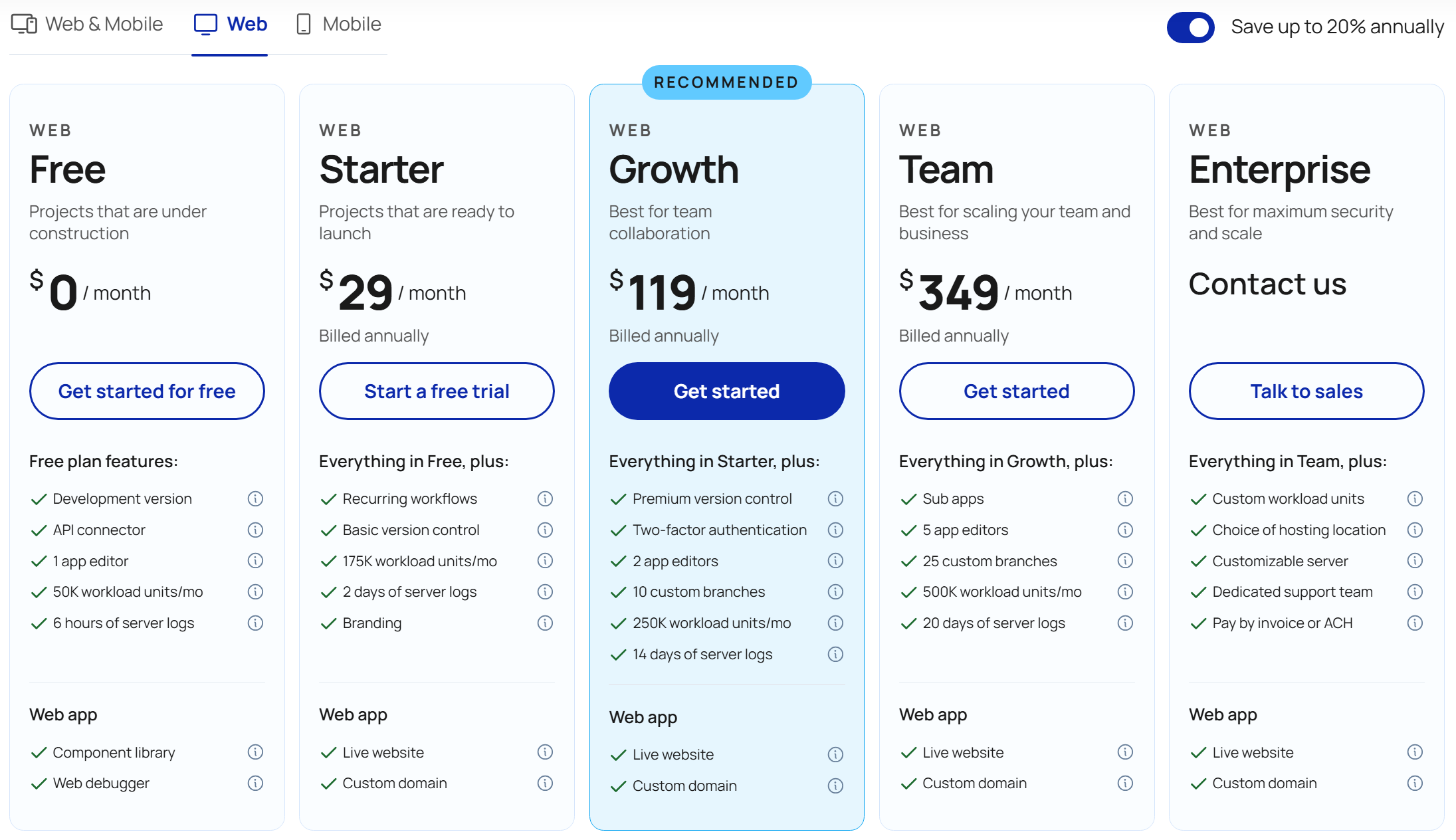
Task: Click the Recommended badge on Growth plan
Action: pos(726,82)
